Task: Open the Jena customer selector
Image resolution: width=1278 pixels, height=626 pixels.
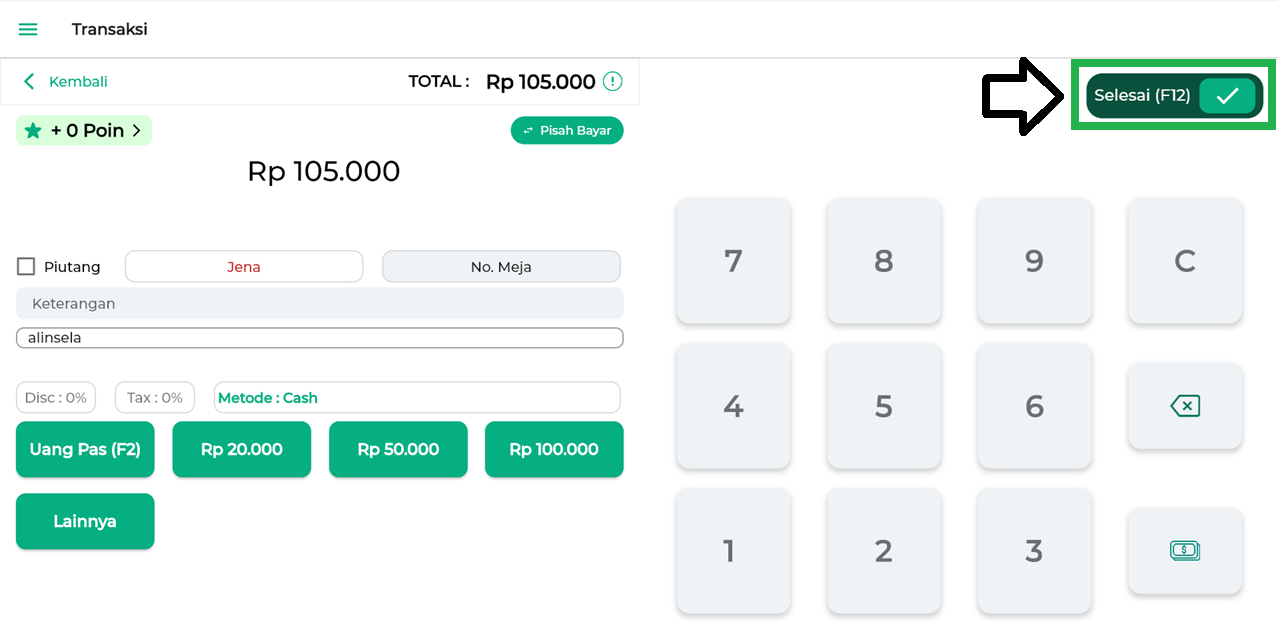Action: coord(244,267)
